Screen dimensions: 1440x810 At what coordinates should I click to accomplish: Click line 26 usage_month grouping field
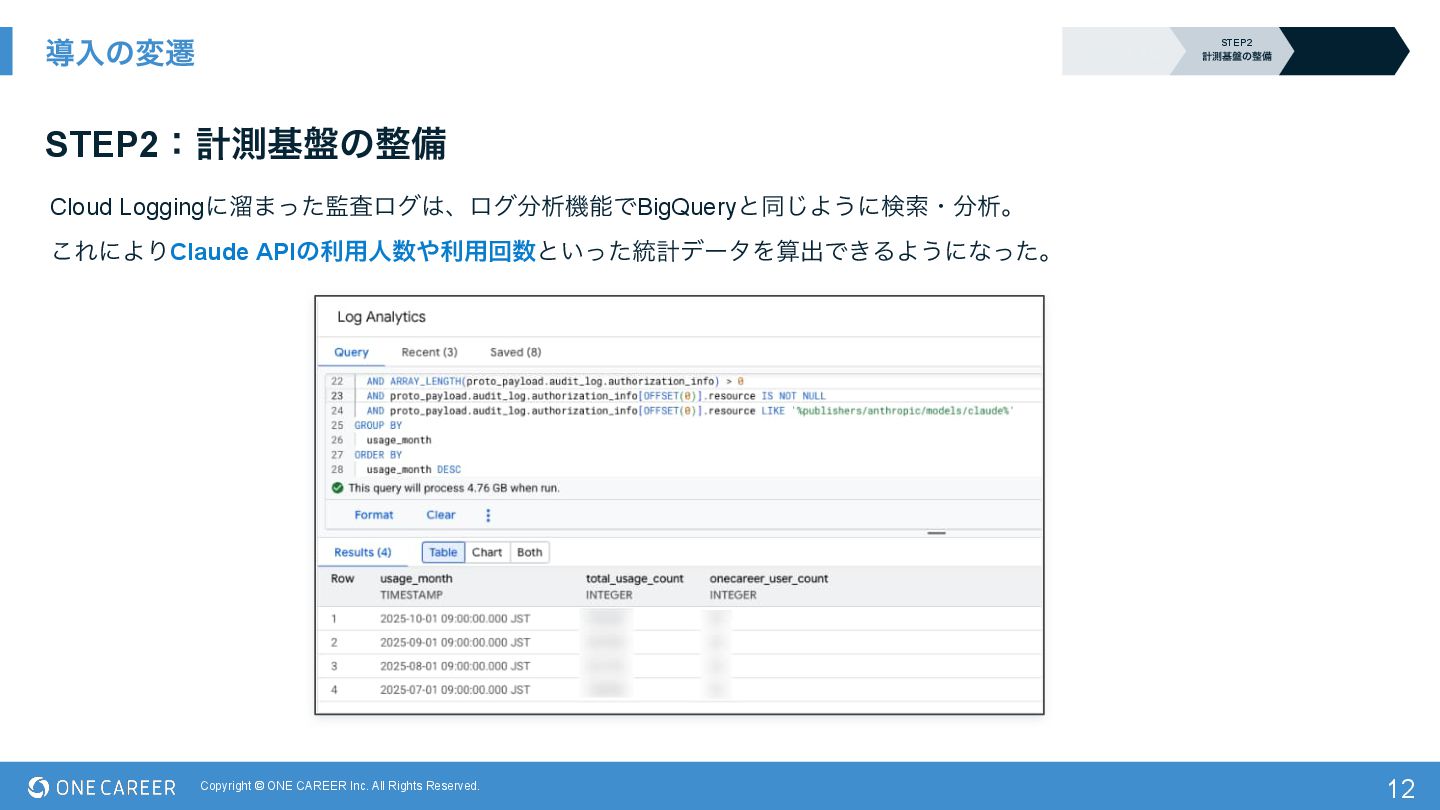tap(399, 440)
